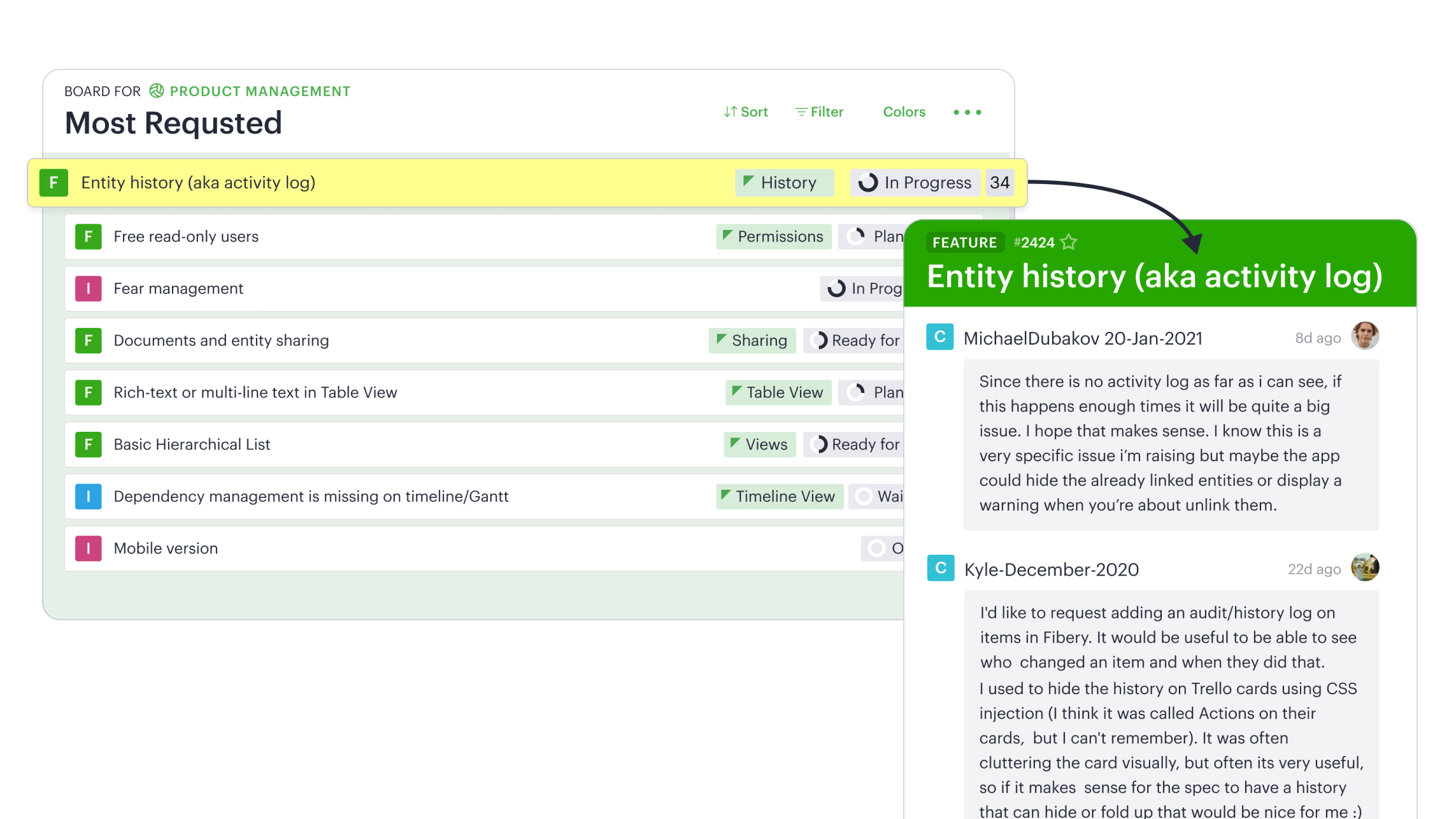The width and height of the screenshot is (1456, 819).
Task: Click the In Progress spinner icon on highlighted row
Action: pos(867,183)
